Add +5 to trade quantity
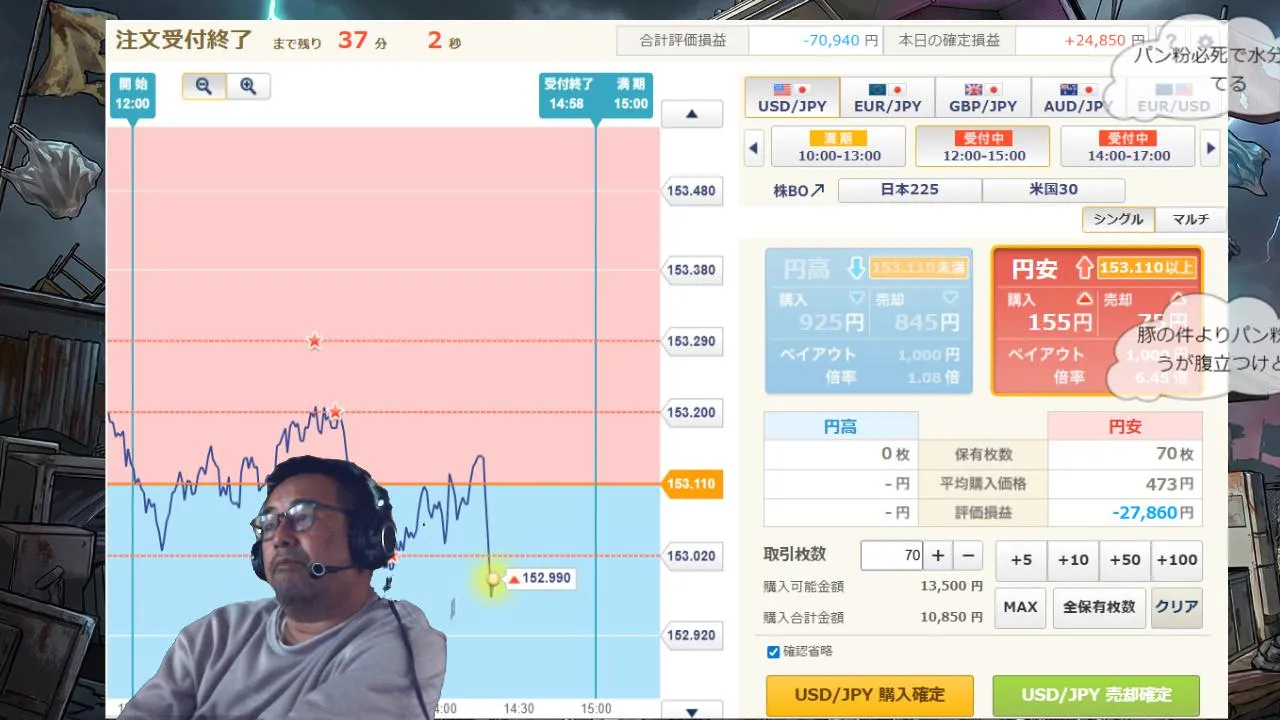The image size is (1280, 720). point(1021,560)
